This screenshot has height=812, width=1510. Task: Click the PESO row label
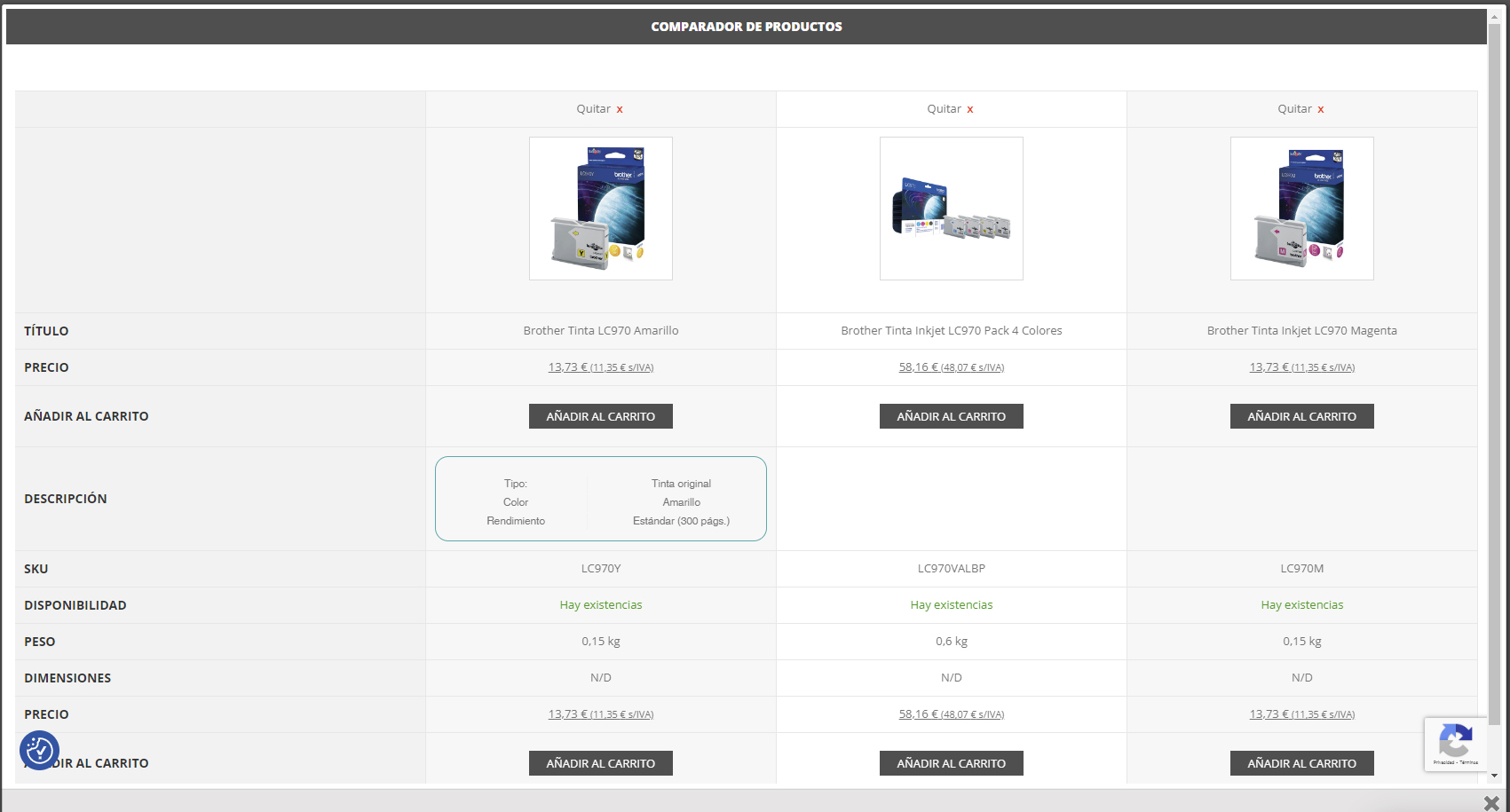click(x=40, y=642)
